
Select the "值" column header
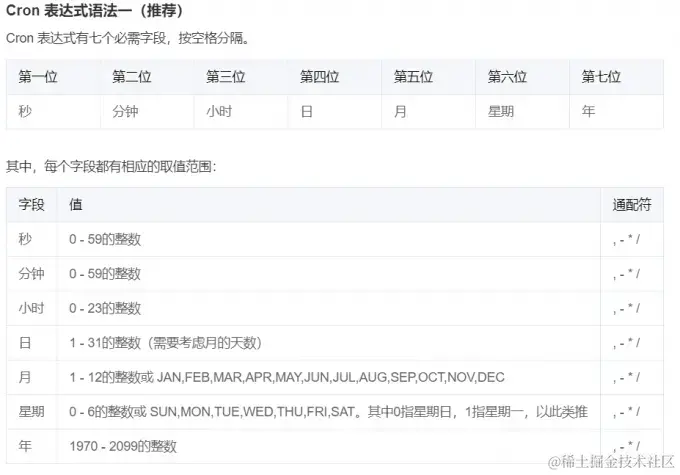(329, 204)
